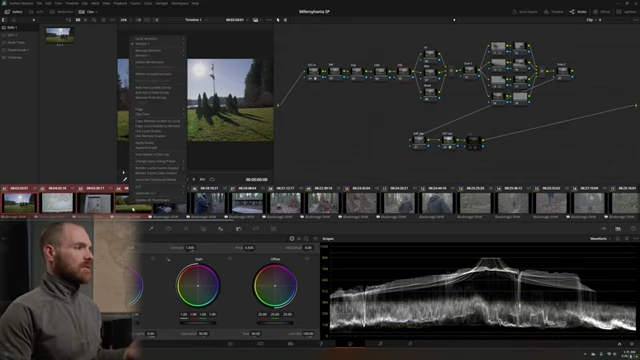Open the viewer zoom percentage dropdown
Image resolution: width=640 pixels, height=360 pixels.
click(125, 20)
